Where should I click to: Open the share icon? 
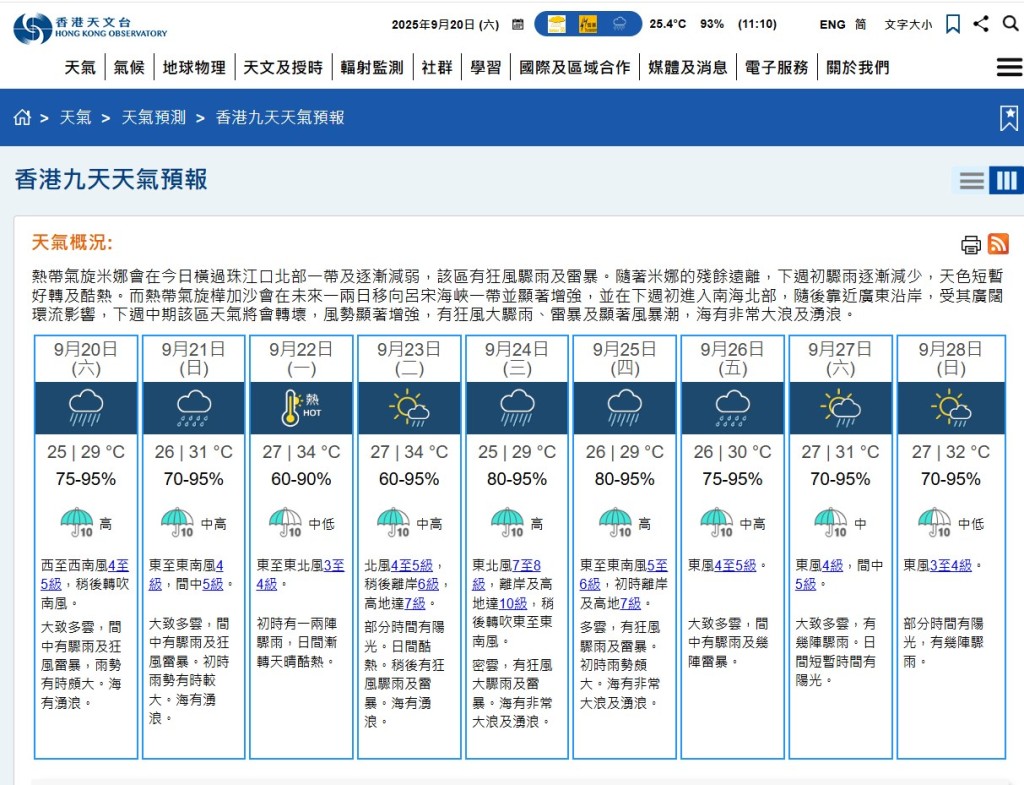pos(981,24)
